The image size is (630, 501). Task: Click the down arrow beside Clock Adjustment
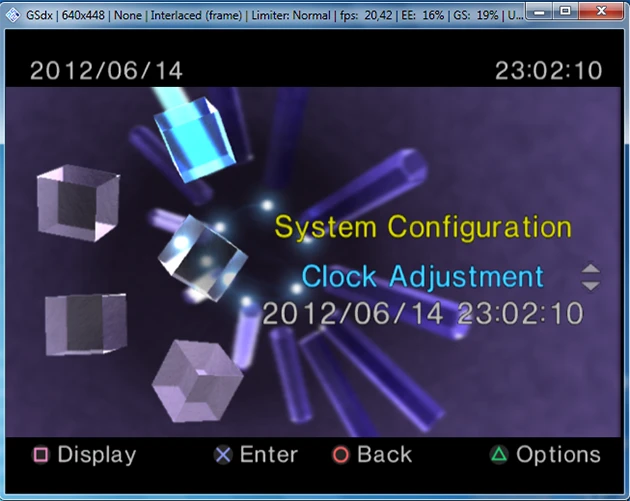[590, 286]
